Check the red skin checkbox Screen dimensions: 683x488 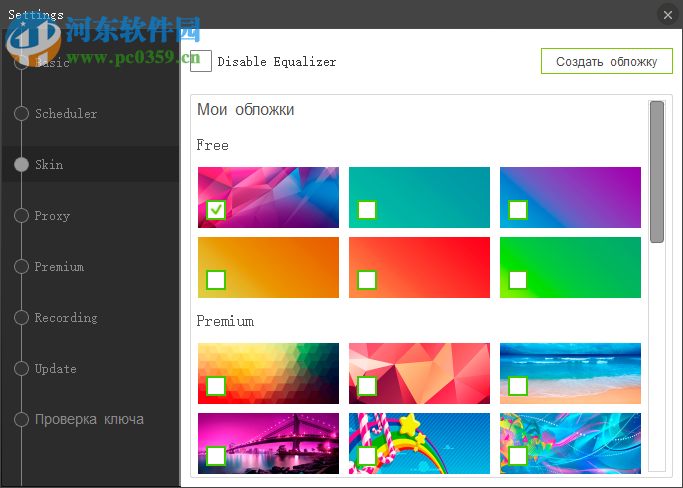[x=367, y=280]
